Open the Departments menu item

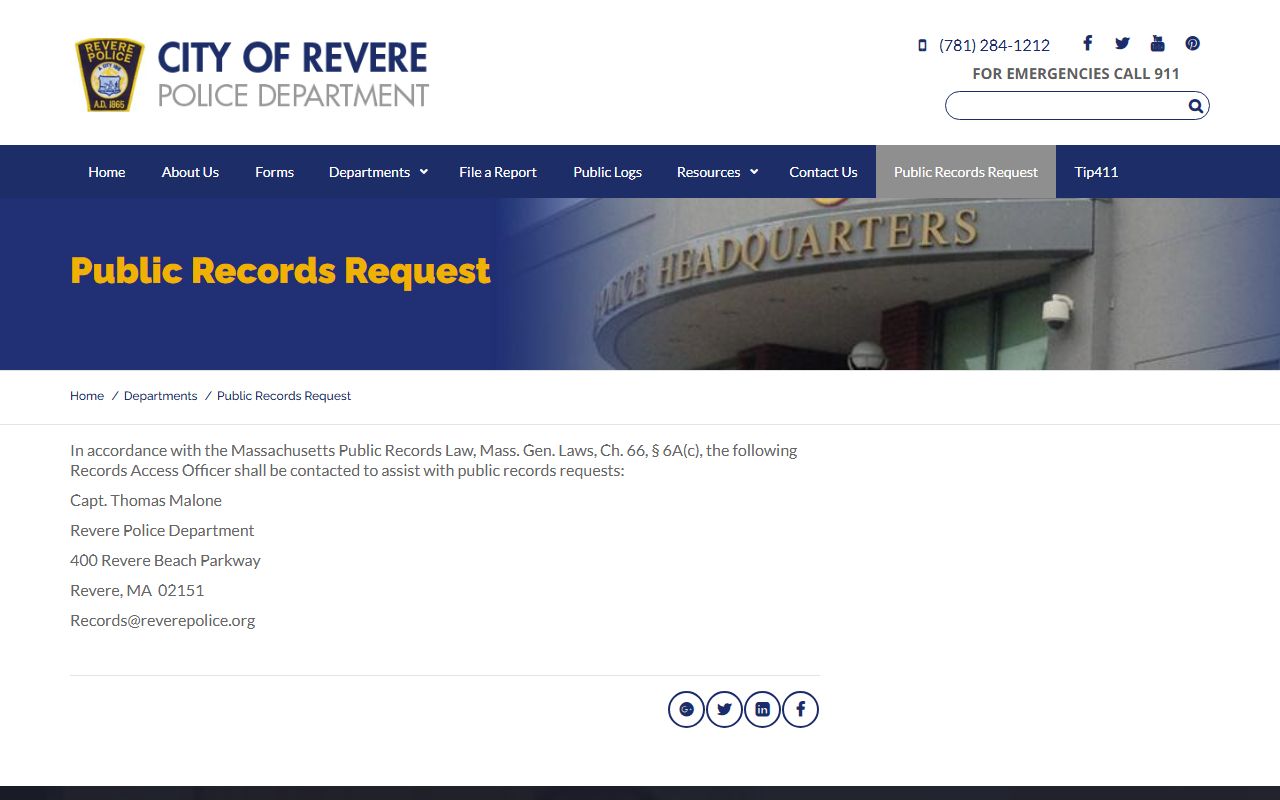(369, 172)
